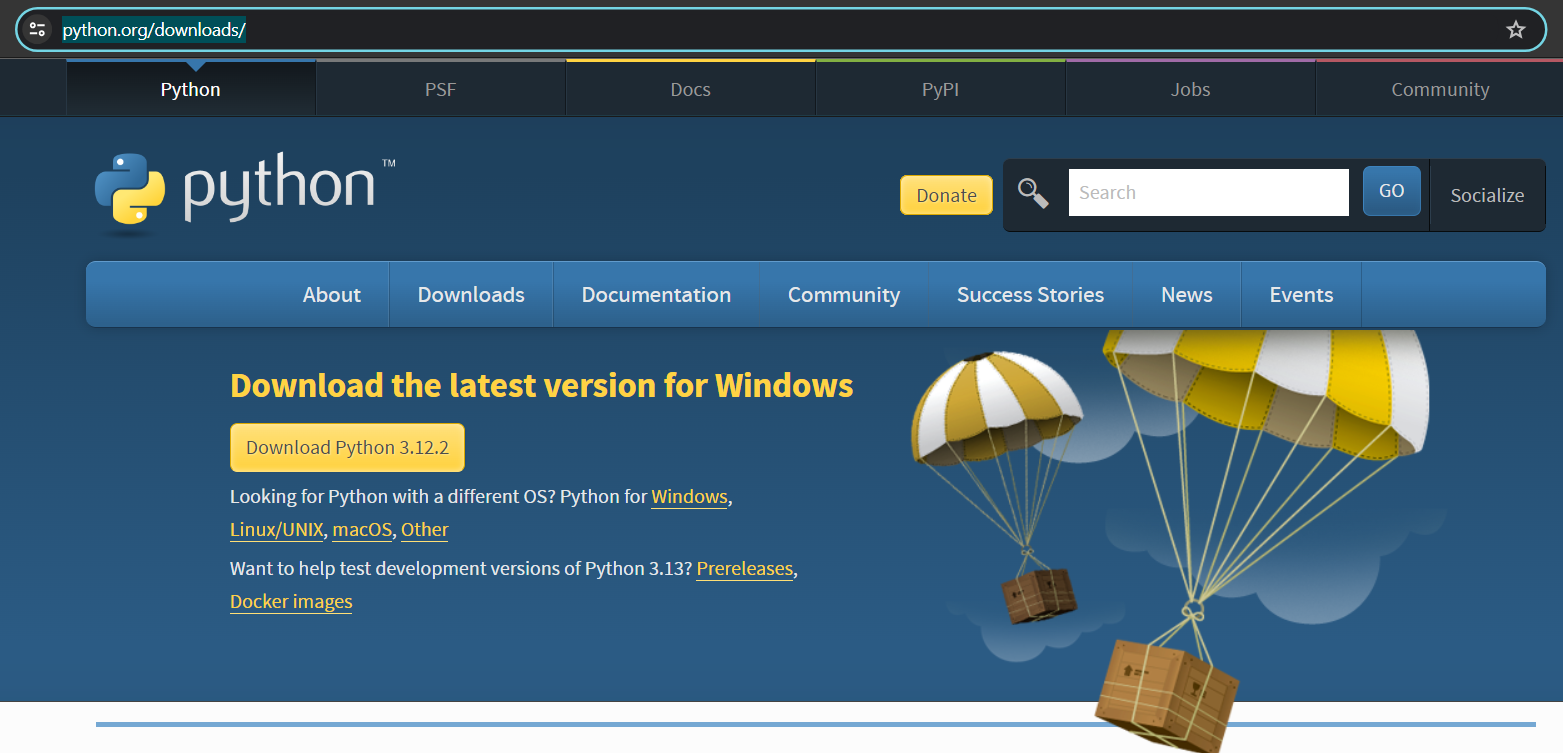Follow the Windows link

point(689,497)
